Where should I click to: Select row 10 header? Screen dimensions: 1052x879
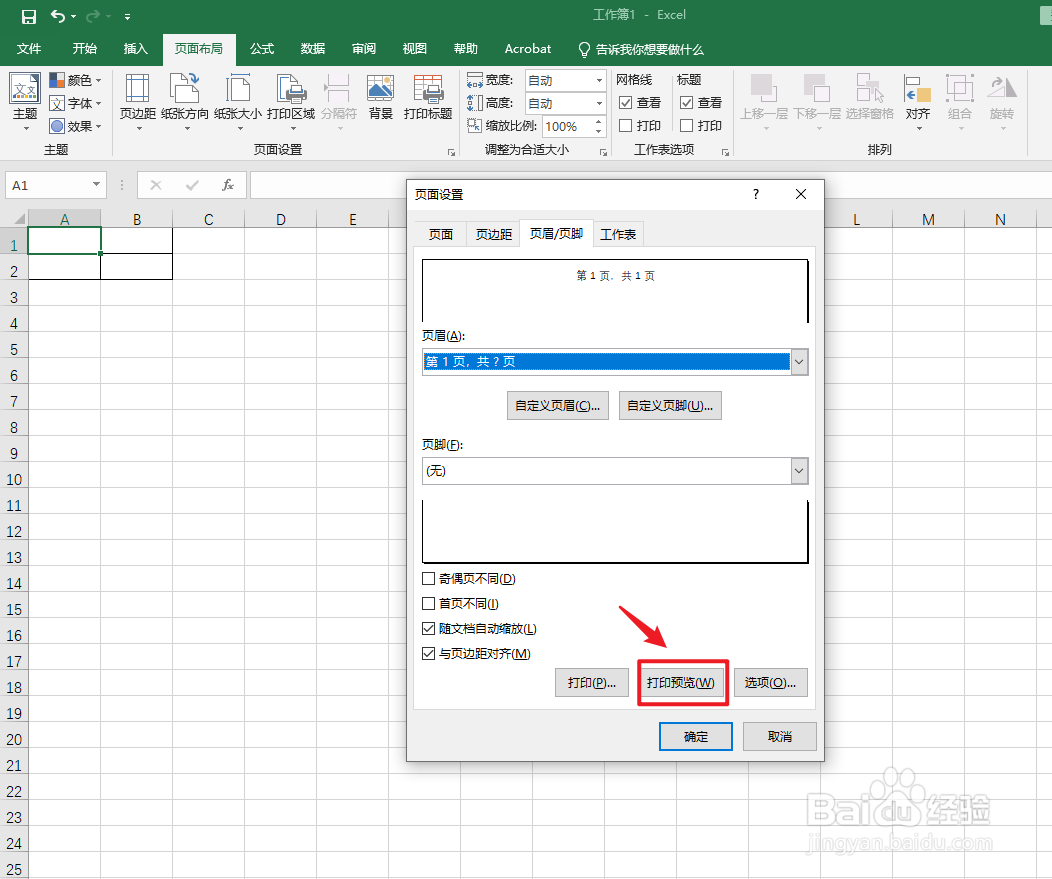click(x=13, y=480)
